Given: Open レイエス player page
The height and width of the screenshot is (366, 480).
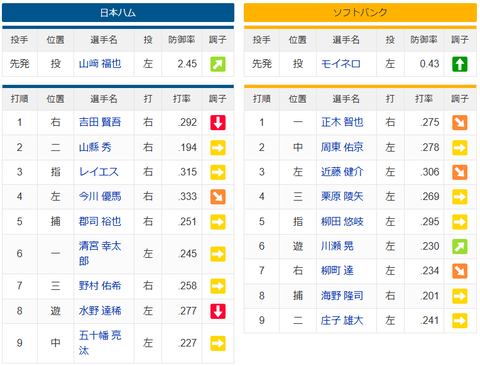Looking at the screenshot, I should point(99,172).
